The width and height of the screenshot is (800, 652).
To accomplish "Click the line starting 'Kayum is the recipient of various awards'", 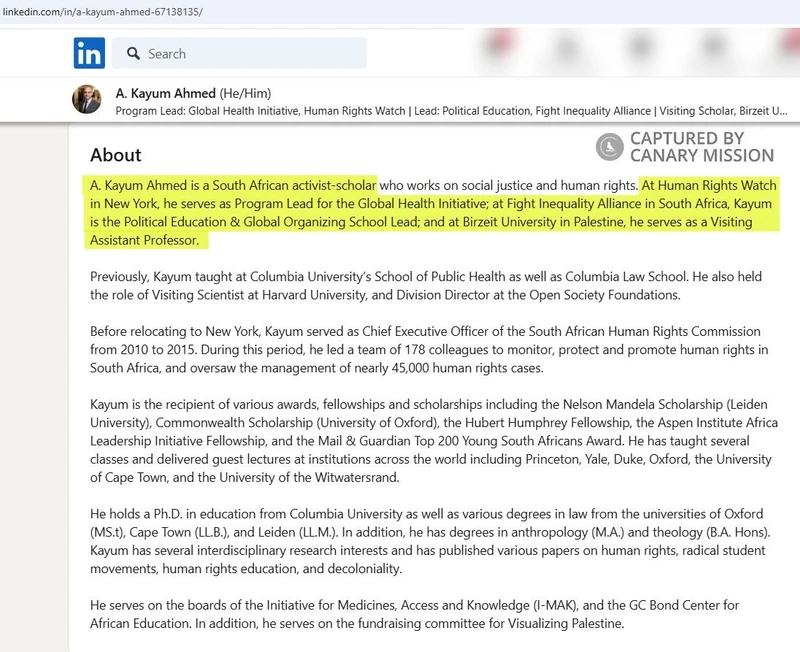I will pyautogui.click(x=429, y=405).
